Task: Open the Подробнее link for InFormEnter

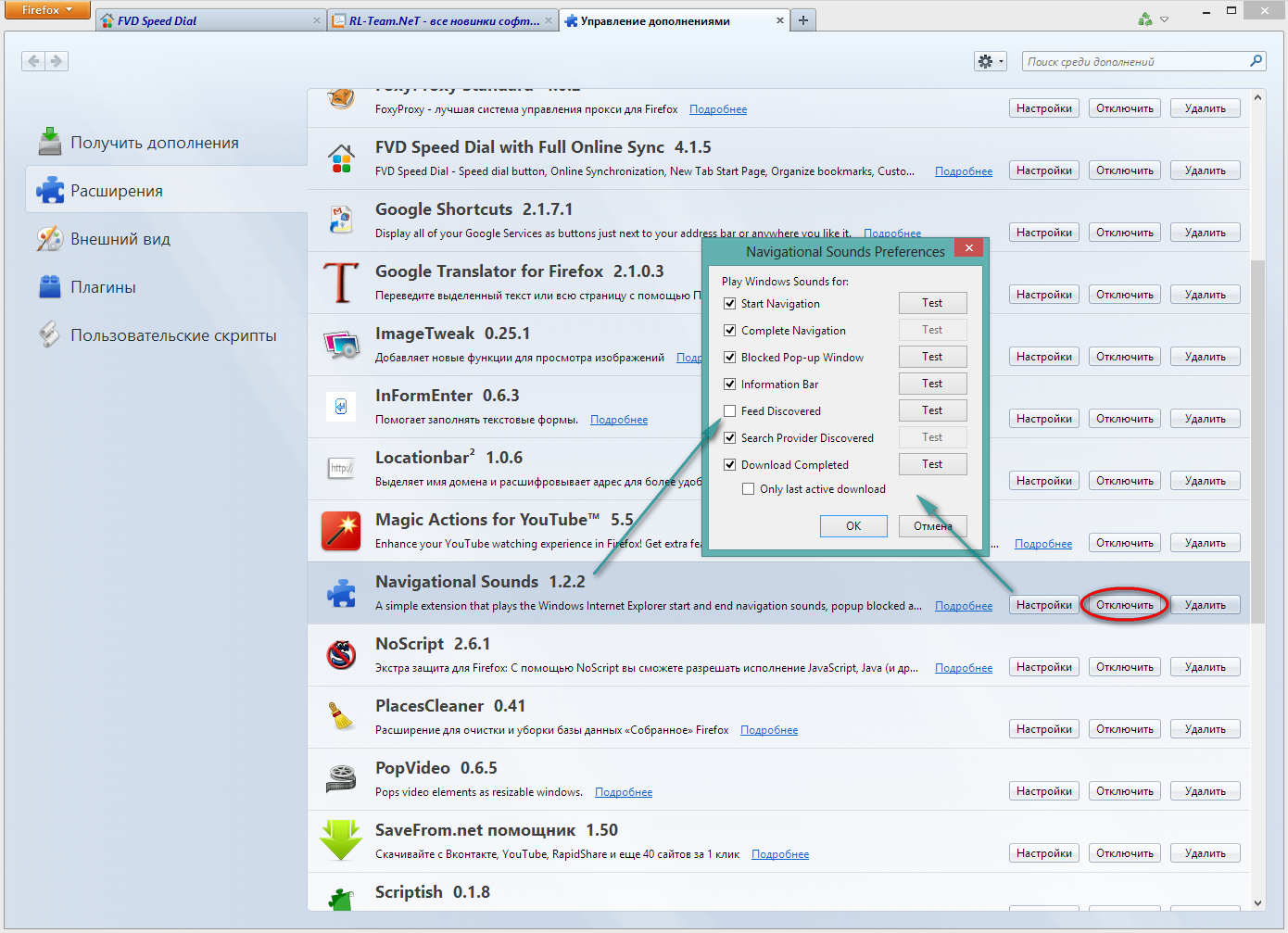Action: click(x=619, y=420)
